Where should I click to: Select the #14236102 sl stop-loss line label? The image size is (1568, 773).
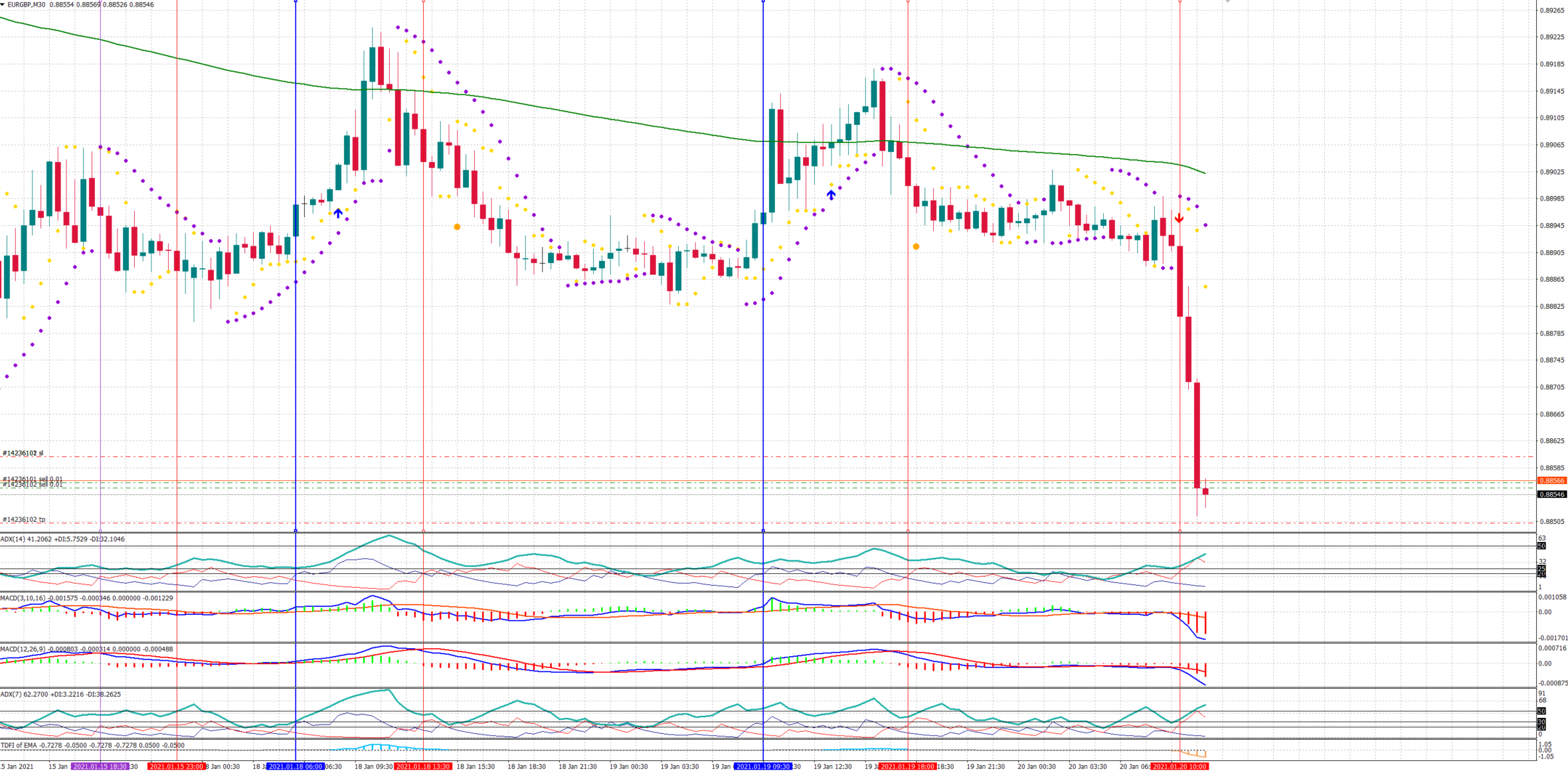(x=23, y=453)
